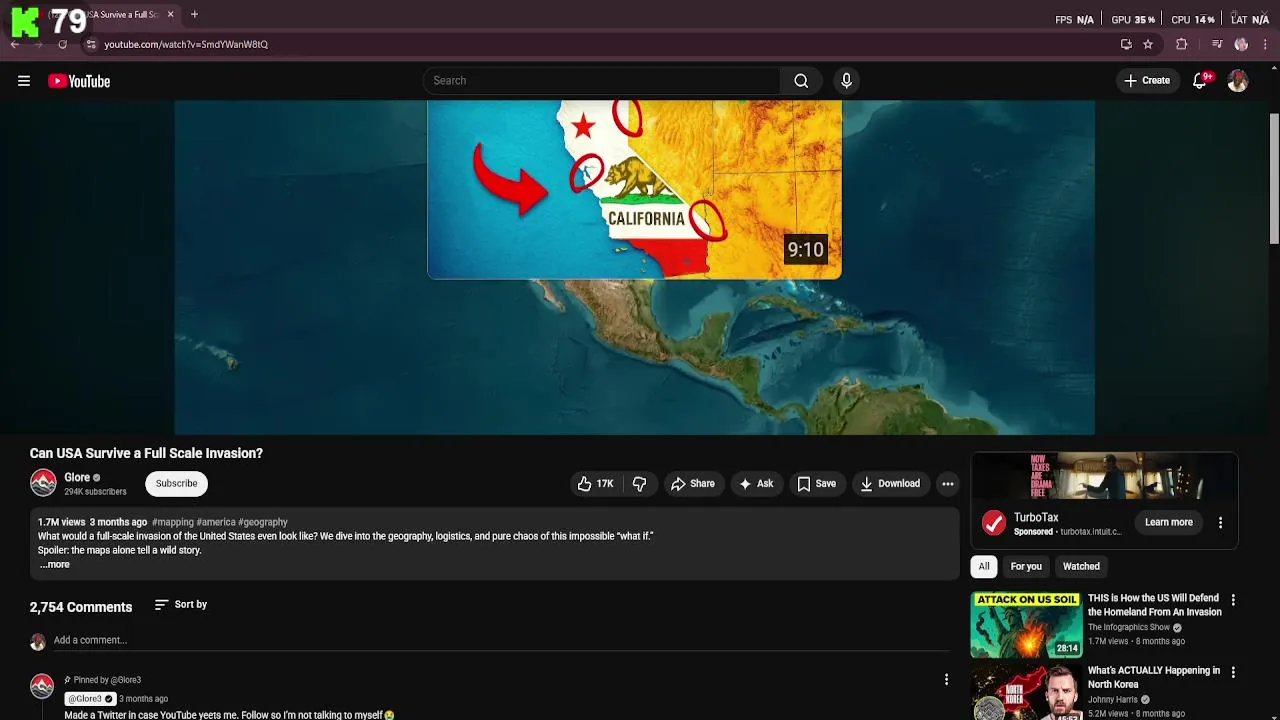Close the current YouTube tab
This screenshot has width=1280, height=720.
[x=170, y=14]
